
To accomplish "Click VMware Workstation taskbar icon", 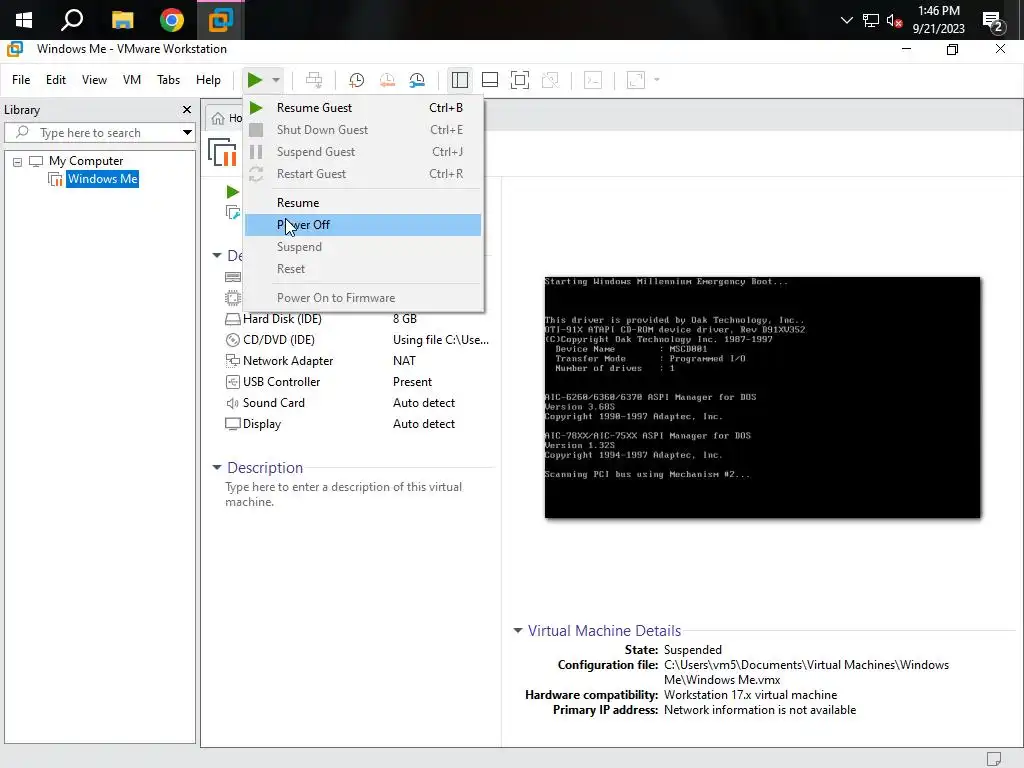I will [x=221, y=20].
